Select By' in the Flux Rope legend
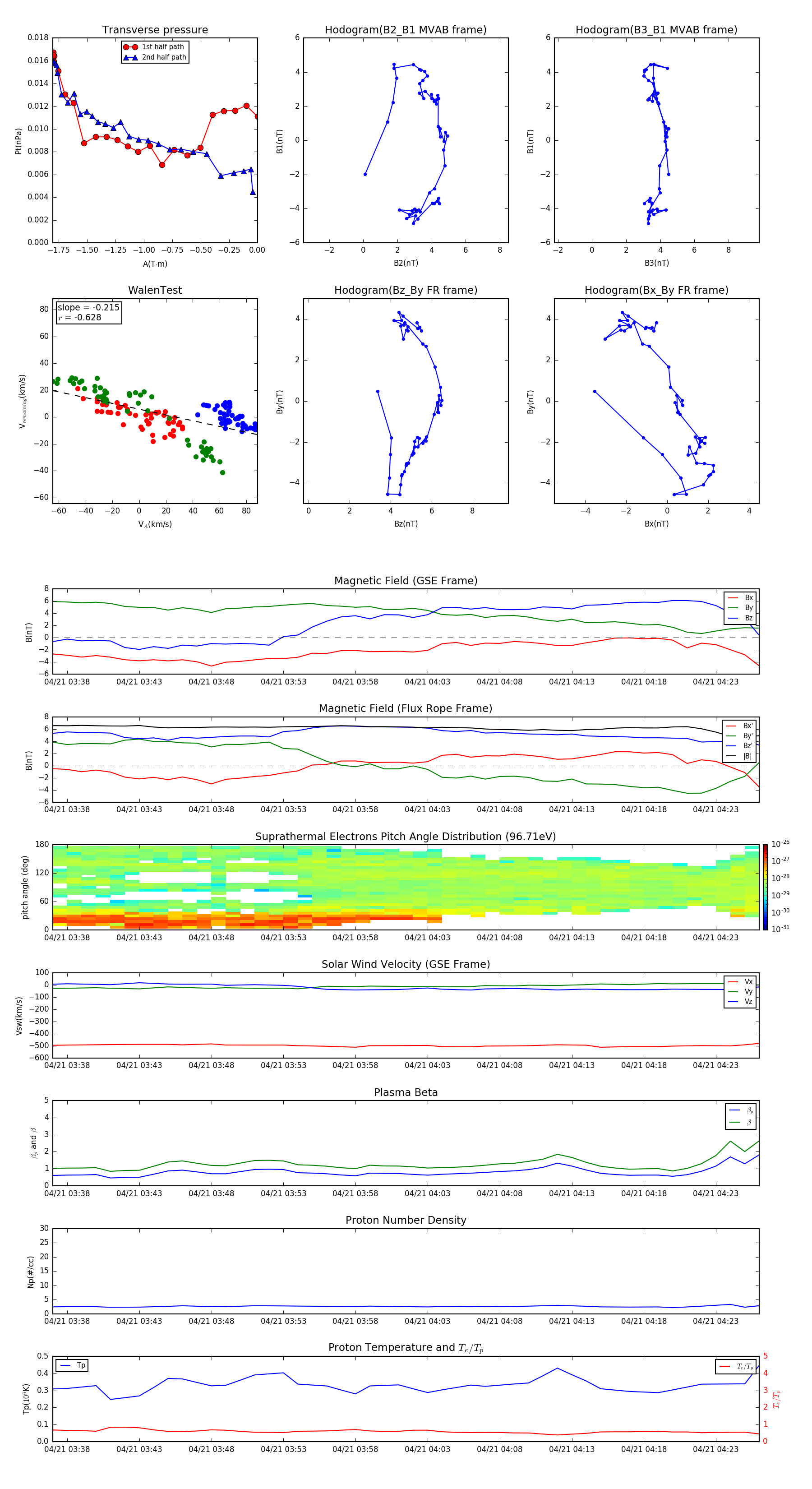 click(740, 736)
